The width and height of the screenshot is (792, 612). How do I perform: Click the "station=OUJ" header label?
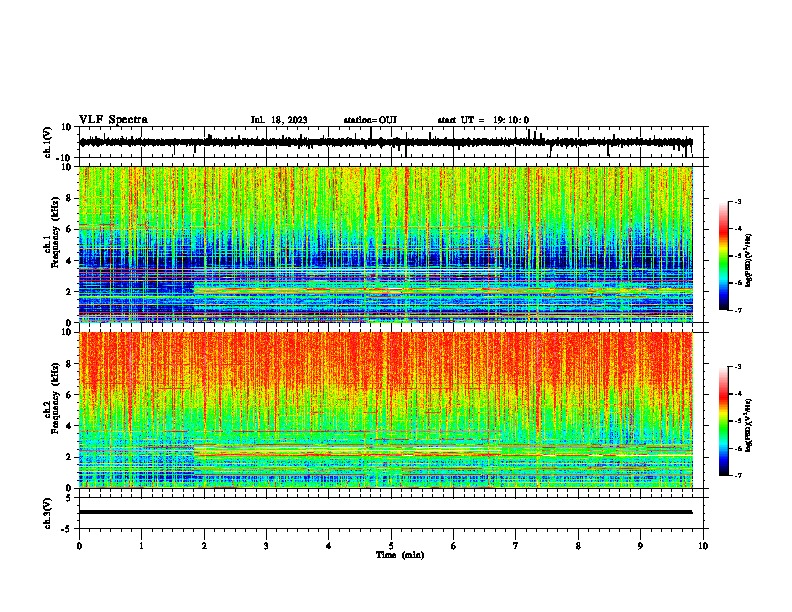pyautogui.click(x=370, y=120)
